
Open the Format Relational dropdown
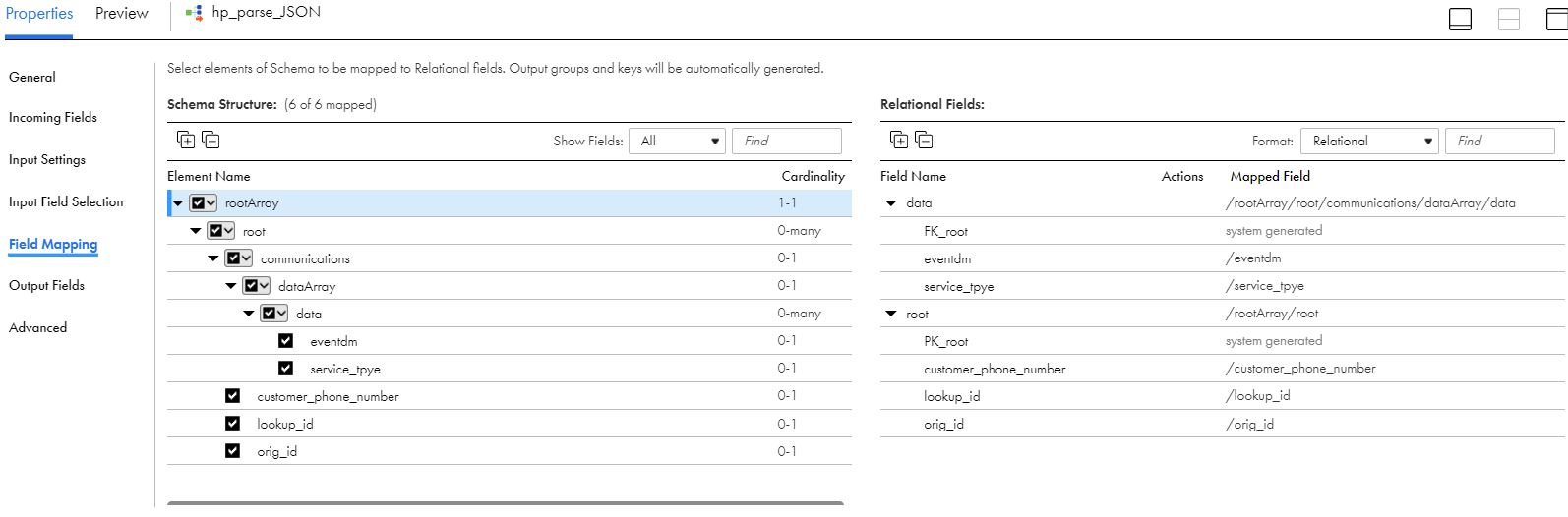tap(1368, 141)
